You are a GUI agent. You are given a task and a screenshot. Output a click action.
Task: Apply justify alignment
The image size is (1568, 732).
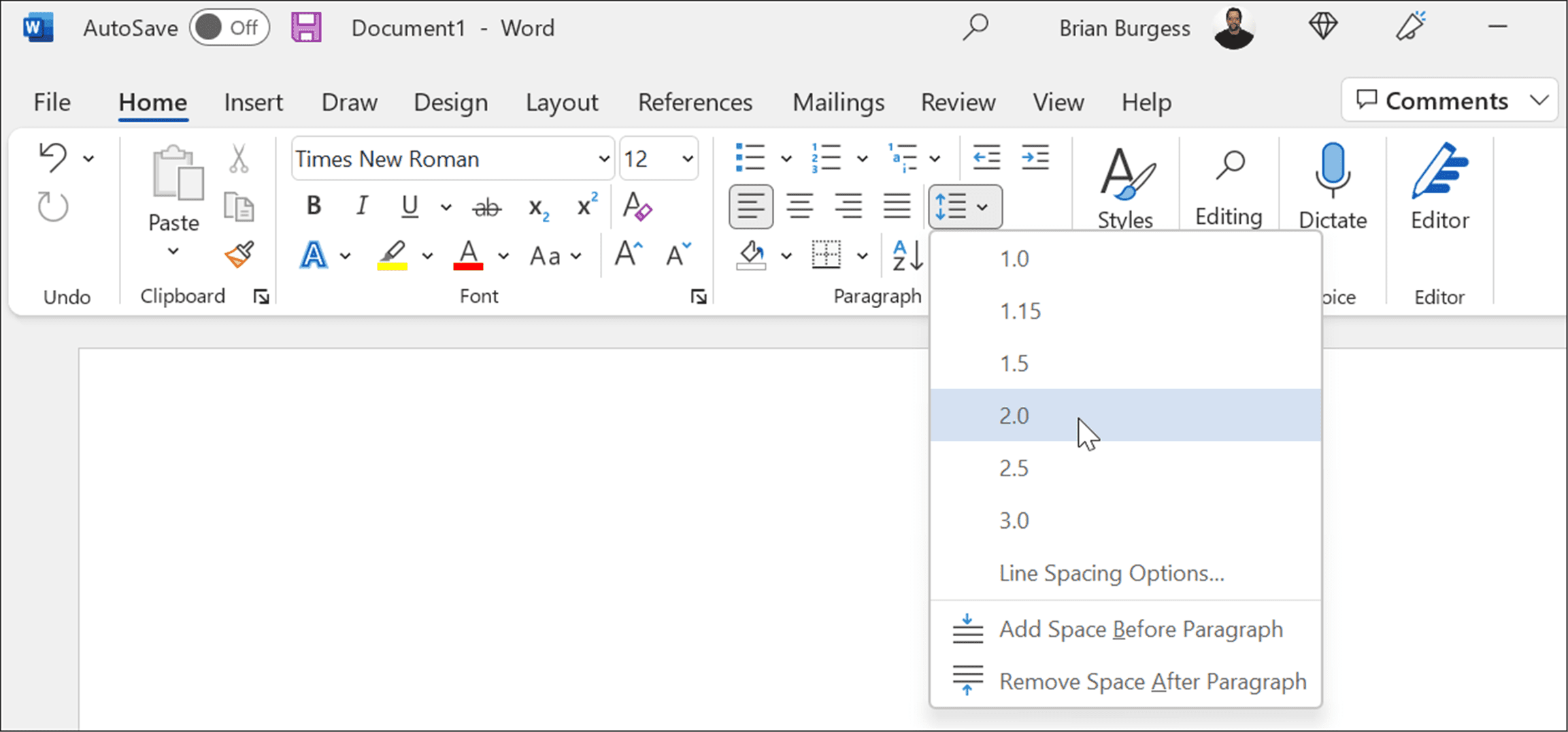pos(897,206)
